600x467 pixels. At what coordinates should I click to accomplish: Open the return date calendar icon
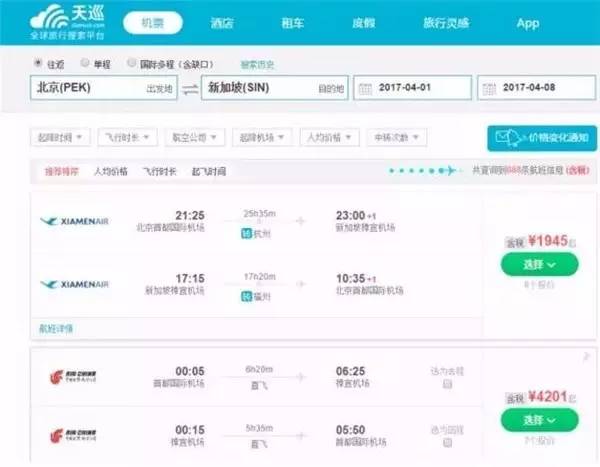tap(490, 88)
